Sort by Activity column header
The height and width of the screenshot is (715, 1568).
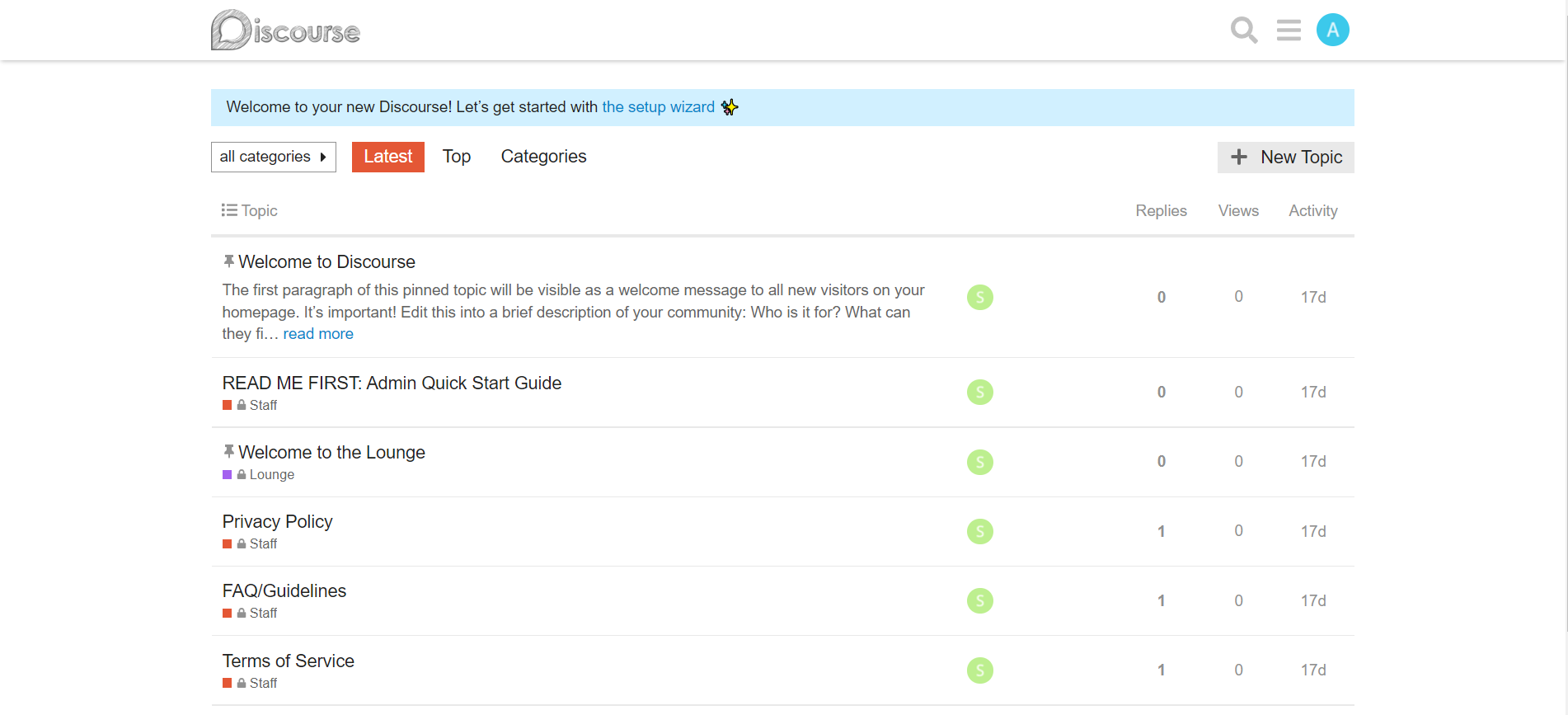(x=1313, y=210)
